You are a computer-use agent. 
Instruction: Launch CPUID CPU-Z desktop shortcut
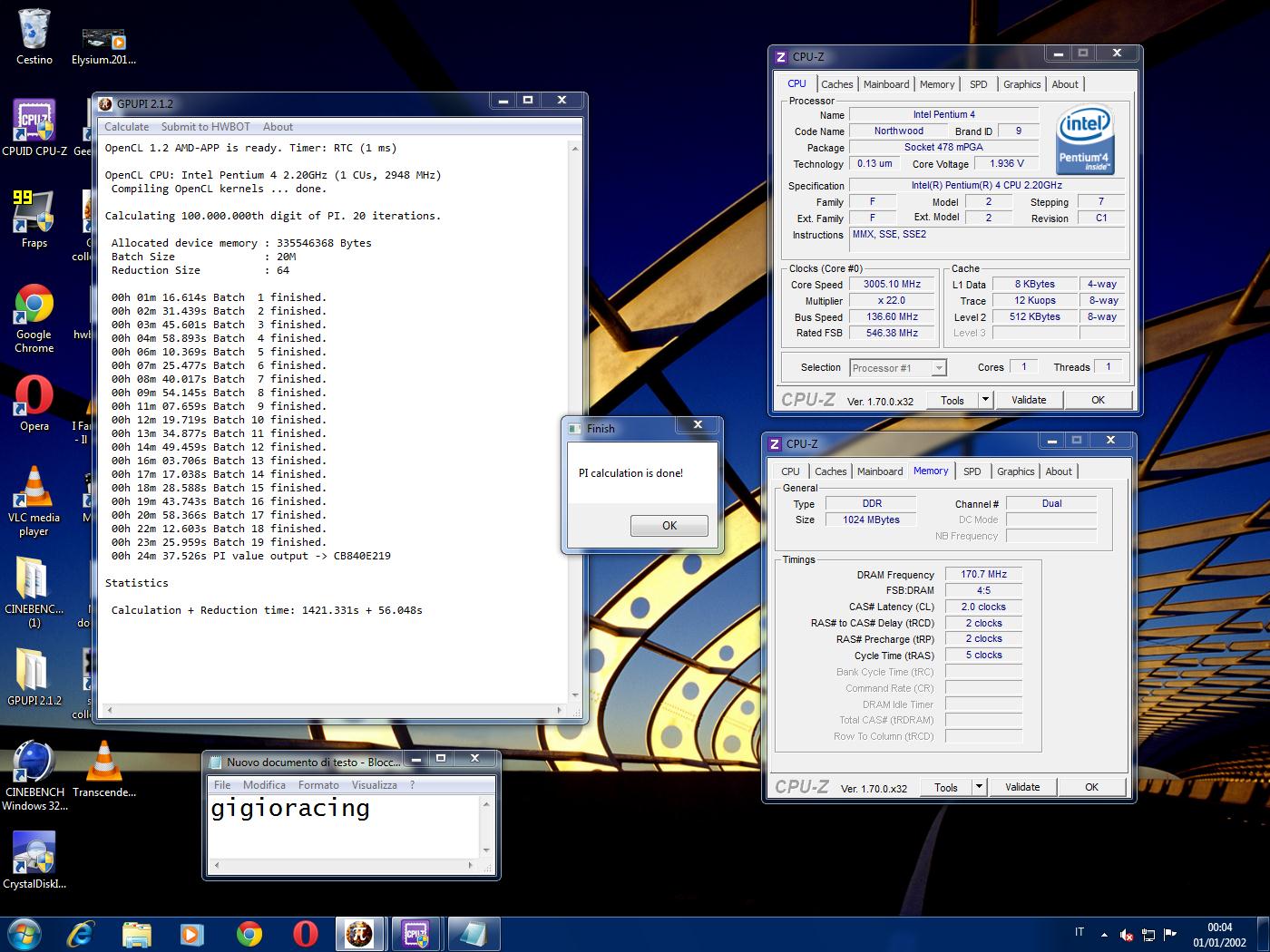[34, 127]
